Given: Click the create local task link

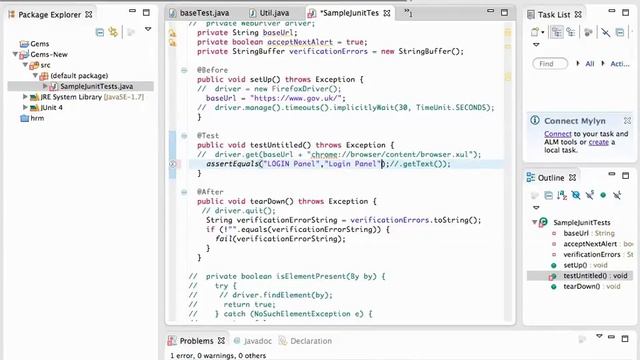Looking at the screenshot, I should [x=599, y=142].
